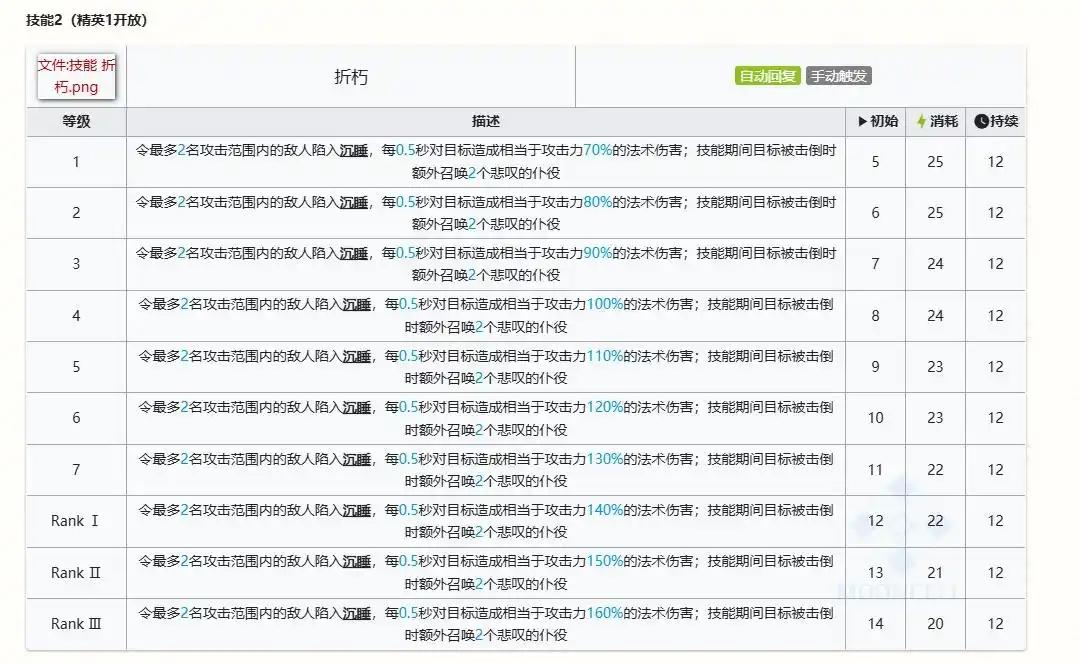Open the 沉睡 link in level 4 row

pyautogui.click(x=357, y=305)
